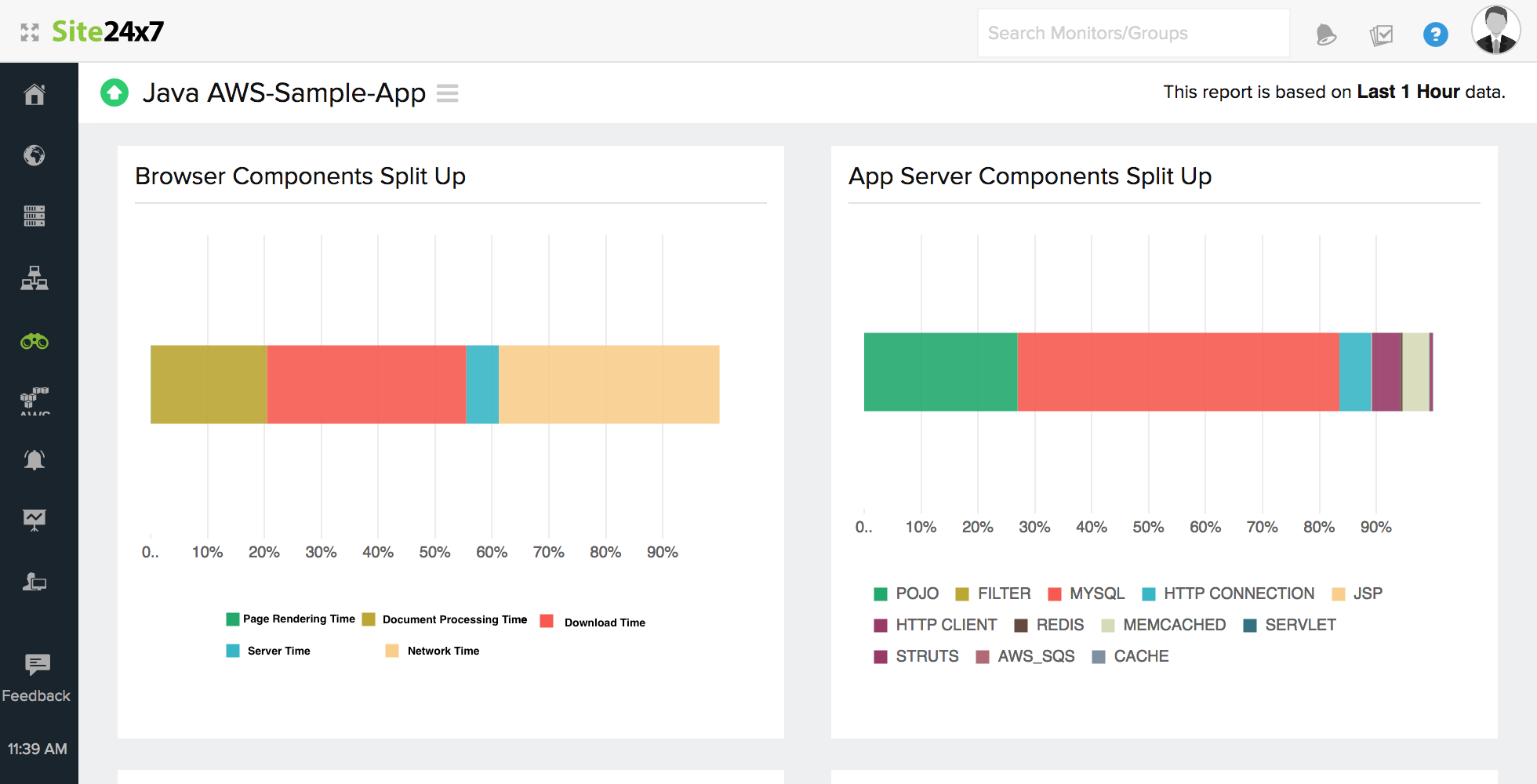Open the Home dashboard icon in sidebar
Viewport: 1537px width, 784px height.
(x=35, y=95)
